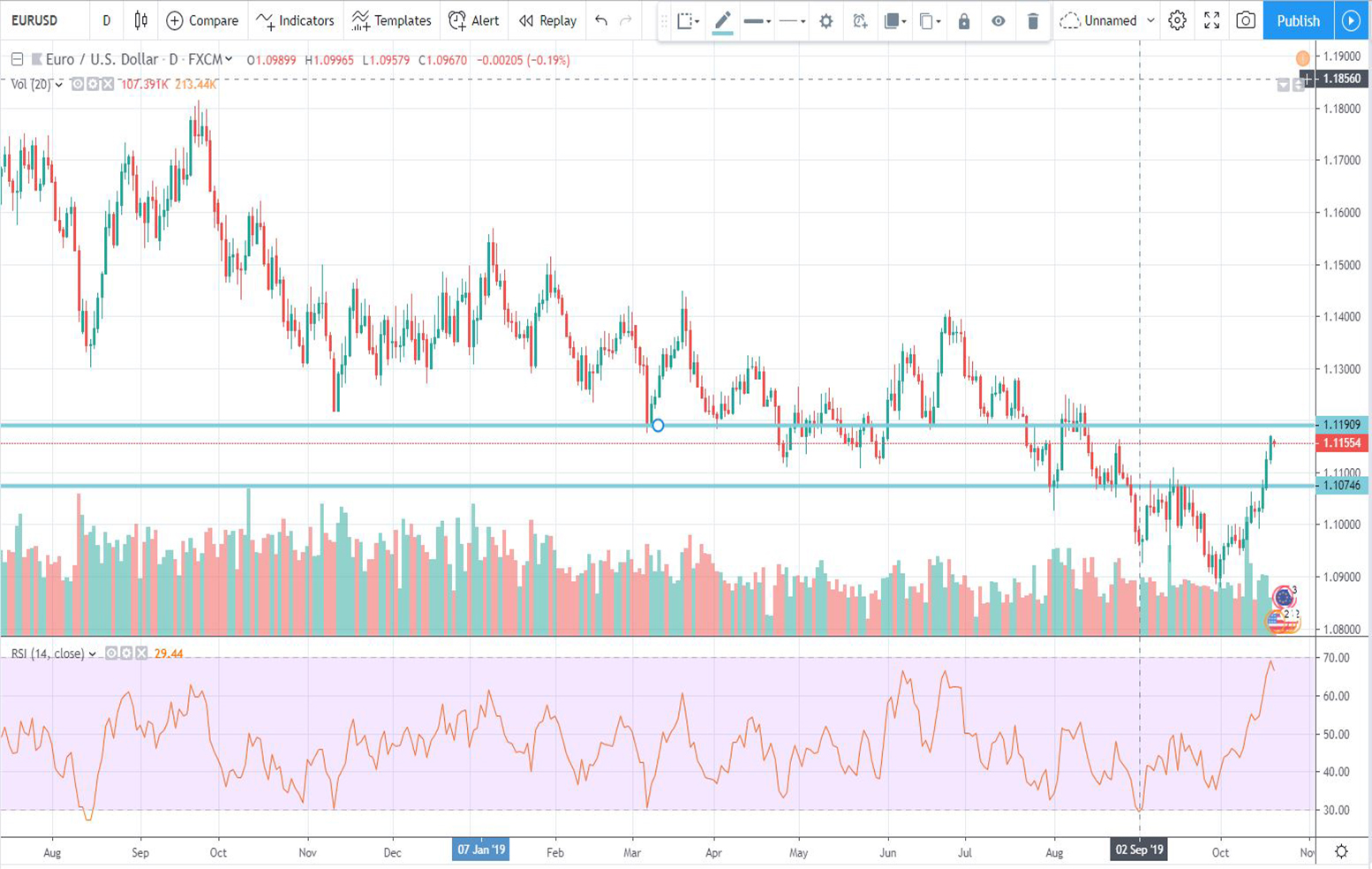The width and height of the screenshot is (1372, 869).
Task: Take a chart snapshot with camera icon
Action: coord(1245,20)
